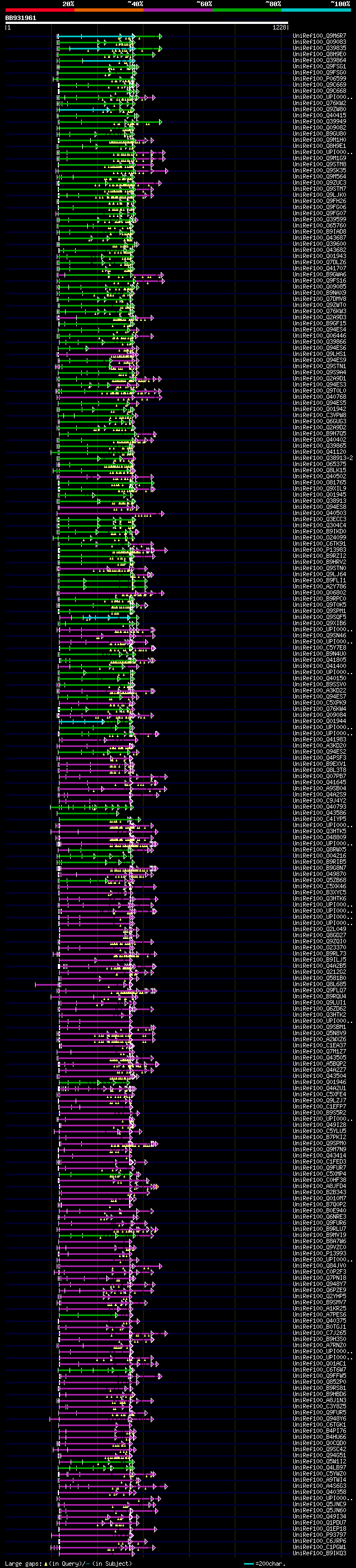Viewport: 356px width, 1568px height.
Task: Open hit UniRef100_Q40503
Action: pyautogui.click(x=319, y=513)
